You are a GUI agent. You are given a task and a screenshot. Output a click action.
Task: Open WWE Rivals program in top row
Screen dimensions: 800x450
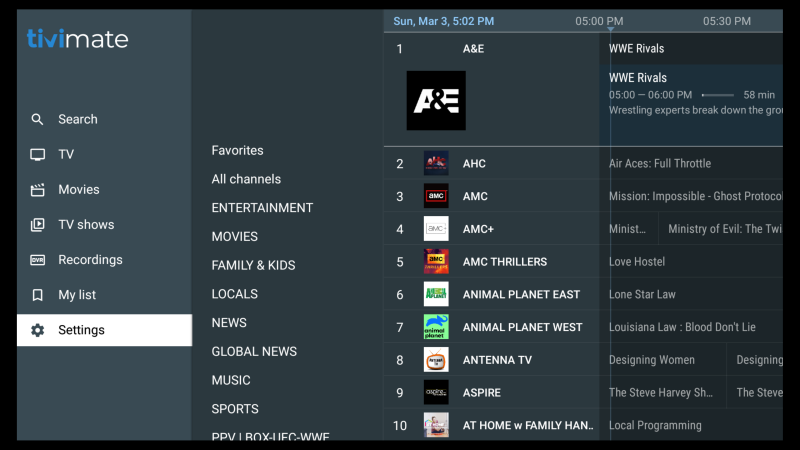tap(636, 48)
